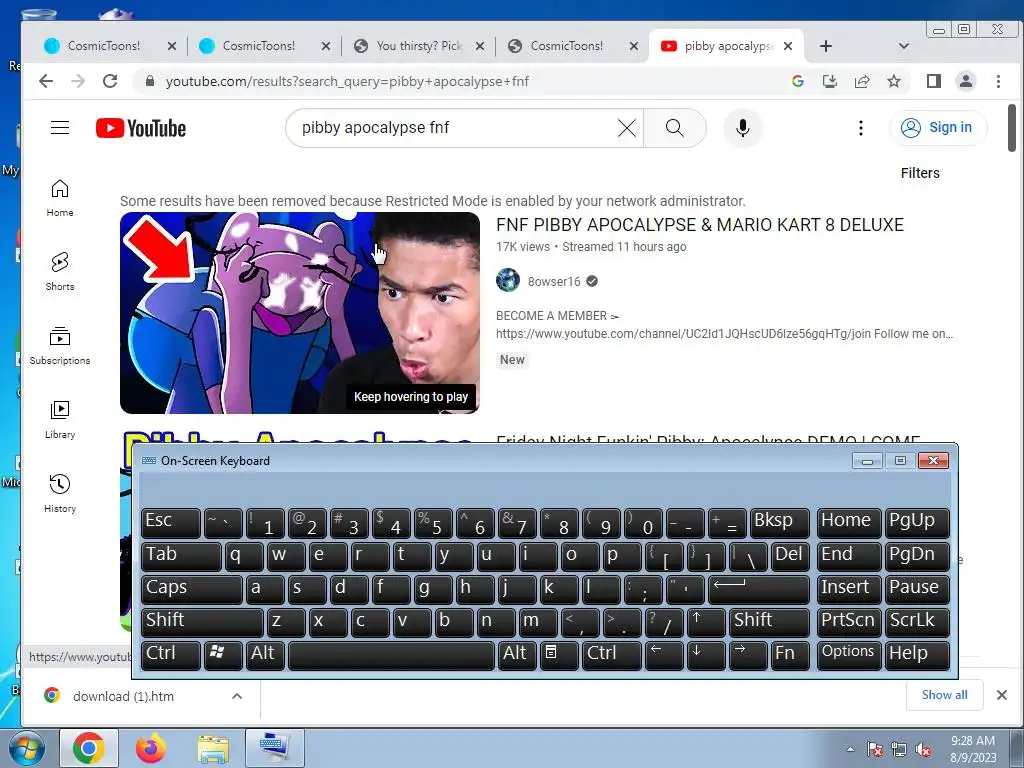
Task: Click the Options key on on-screen keyboard
Action: [848, 654]
